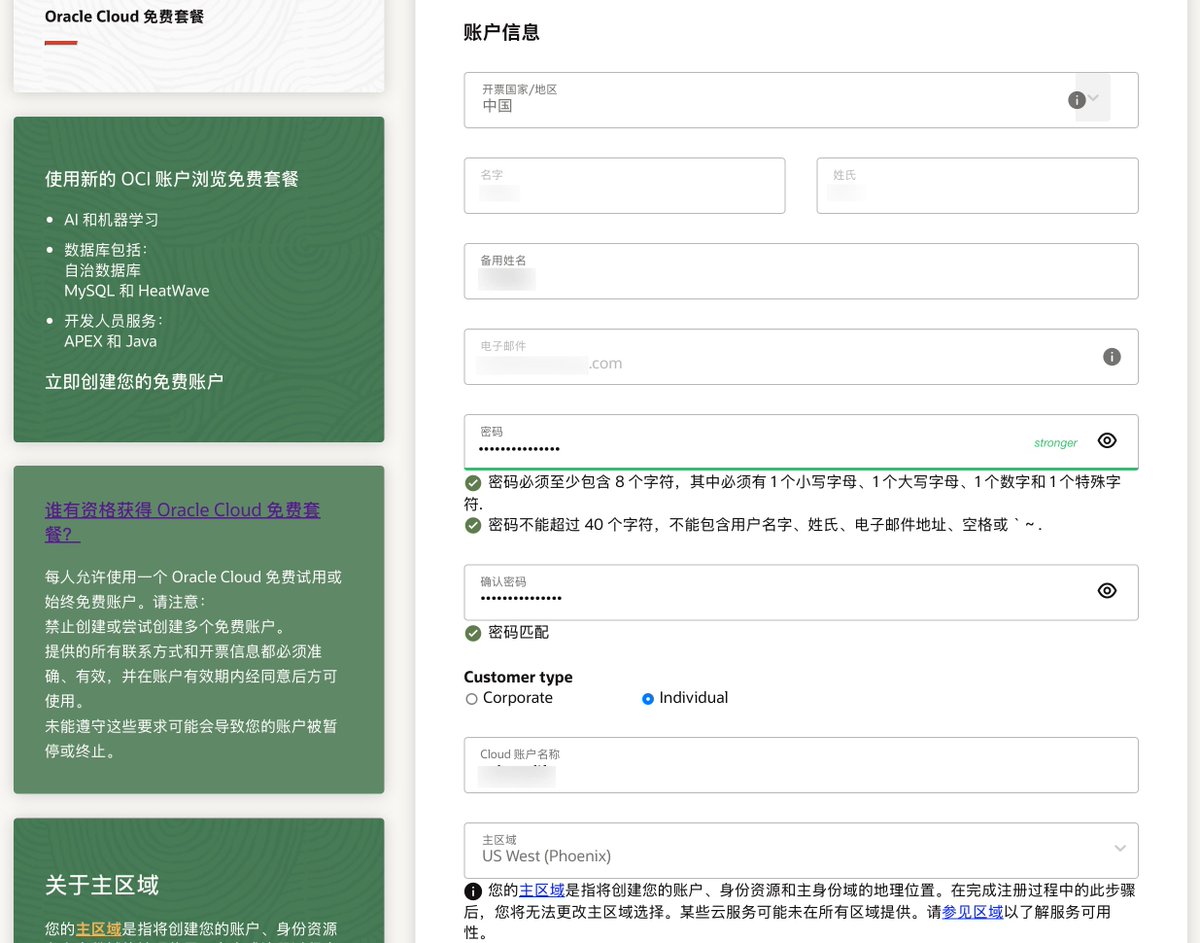The height and width of the screenshot is (943, 1200).
Task: Focus the 名字 first name field
Action: click(624, 185)
